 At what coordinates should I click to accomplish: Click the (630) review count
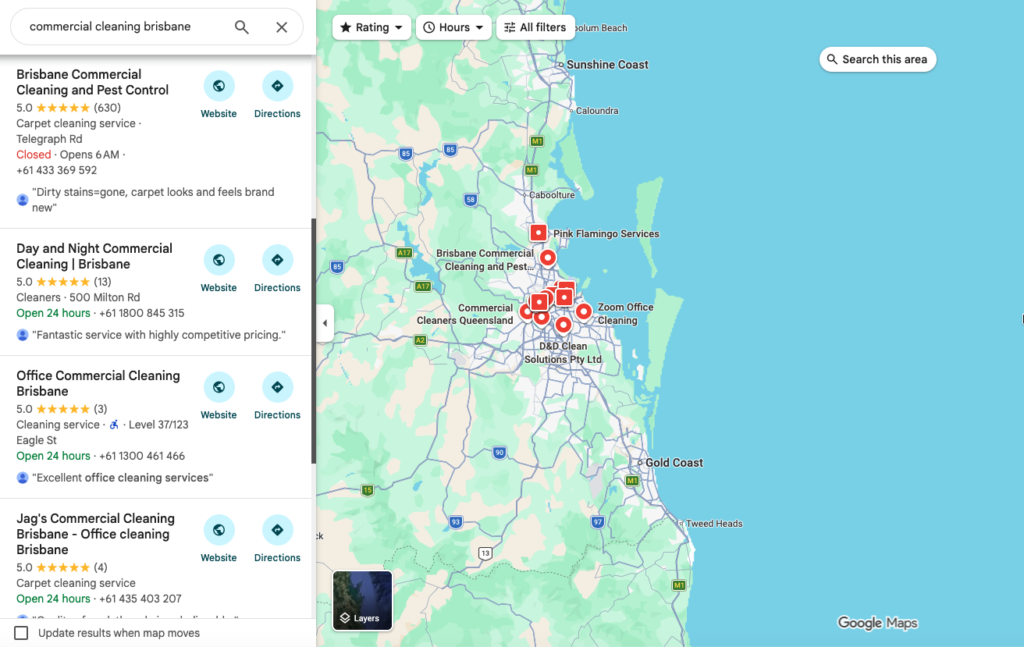[x=107, y=108]
